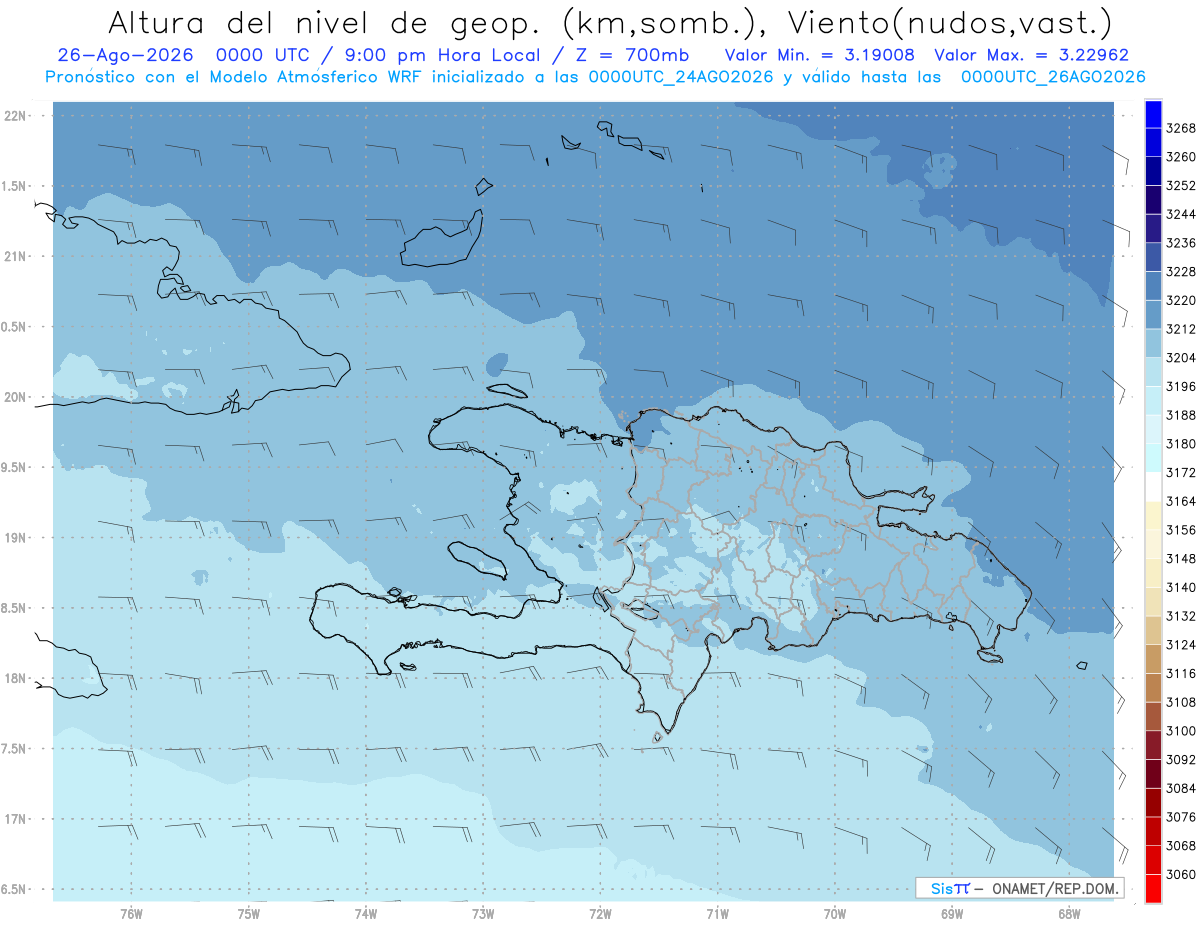Image resolution: width=1200 pixels, height=927 pixels.
Task: Click the "72W" longitude axis label
Action: 600,913
